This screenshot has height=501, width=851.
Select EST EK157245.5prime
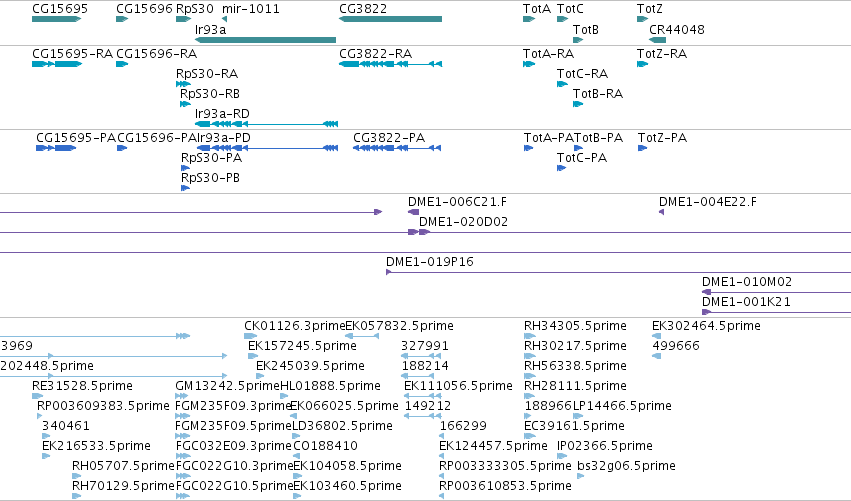coord(253,356)
